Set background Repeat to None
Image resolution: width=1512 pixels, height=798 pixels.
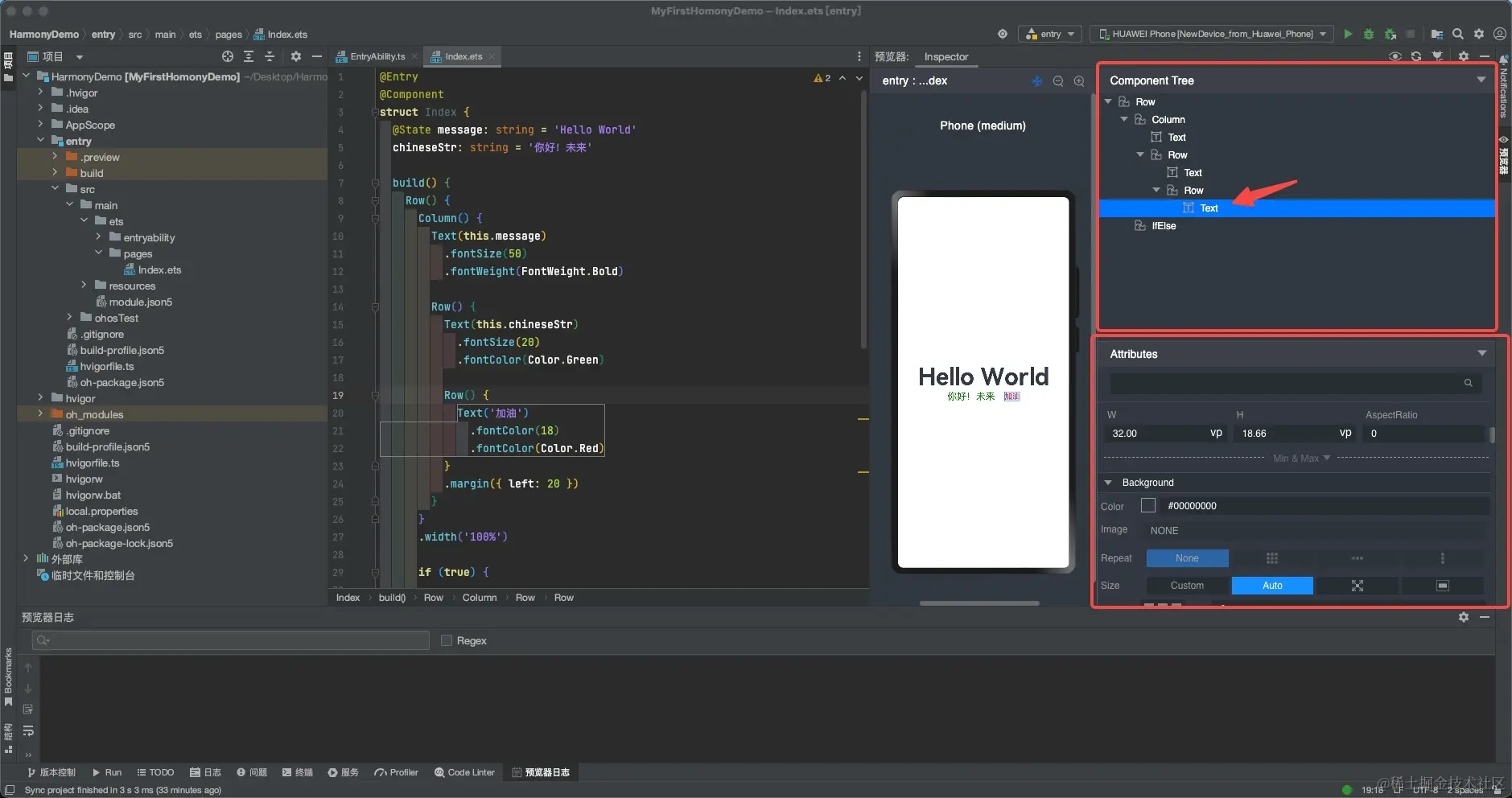1187,558
